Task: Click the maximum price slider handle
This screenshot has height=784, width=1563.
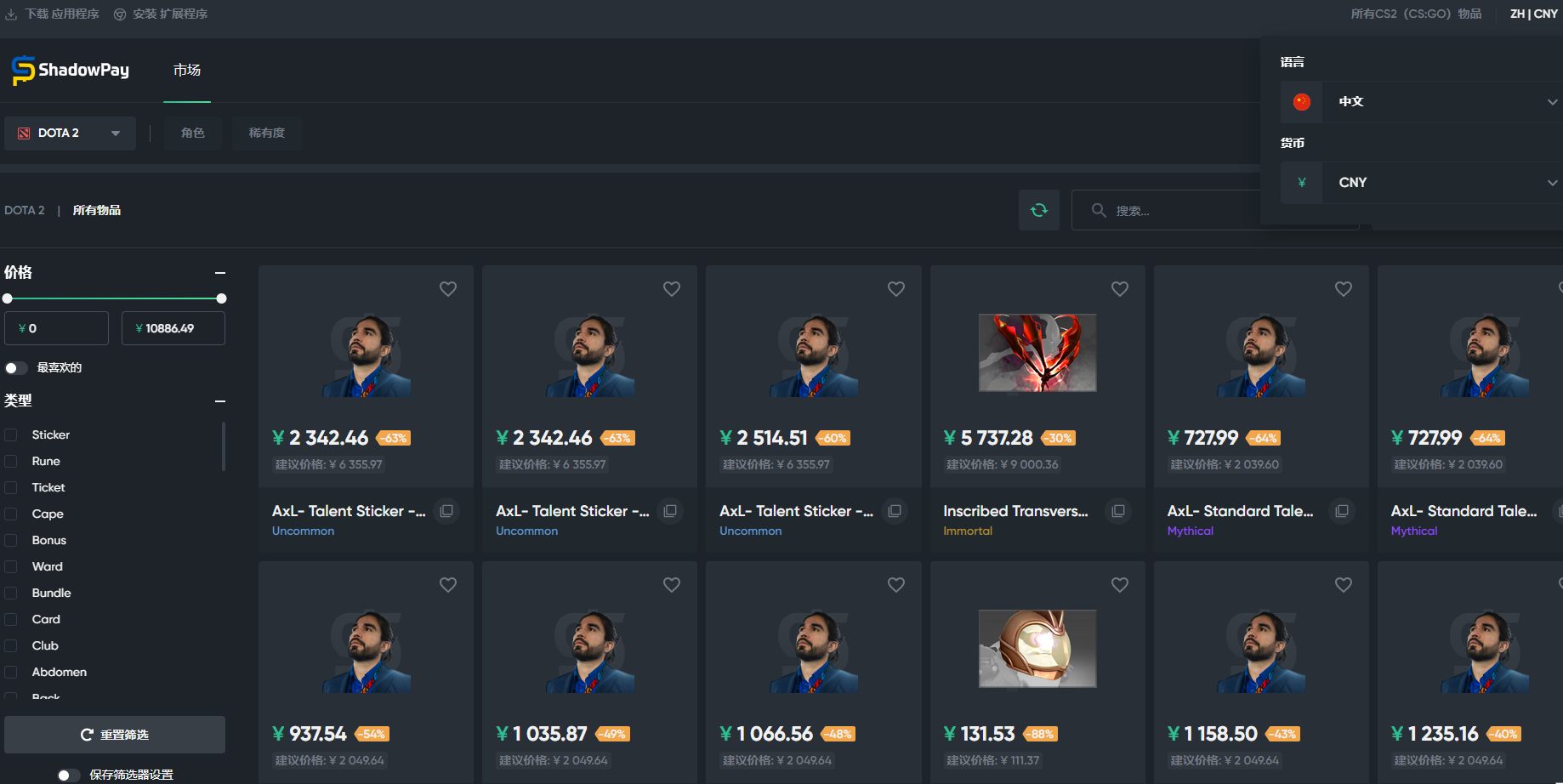Action: point(222,298)
